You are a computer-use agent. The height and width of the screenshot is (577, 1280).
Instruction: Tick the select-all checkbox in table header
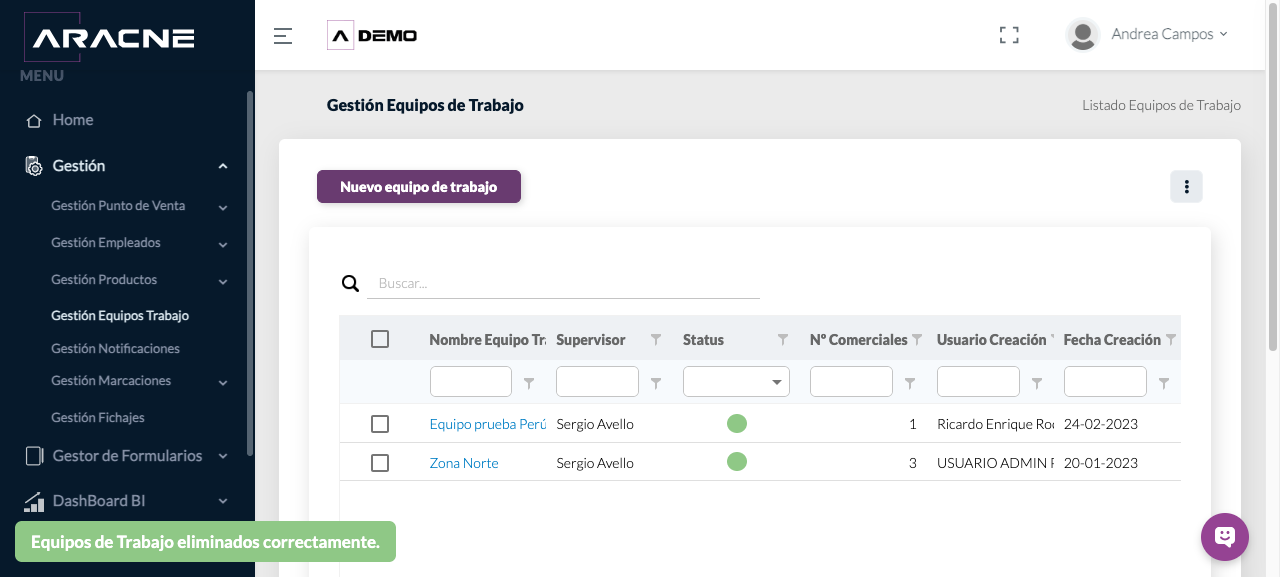(x=380, y=339)
